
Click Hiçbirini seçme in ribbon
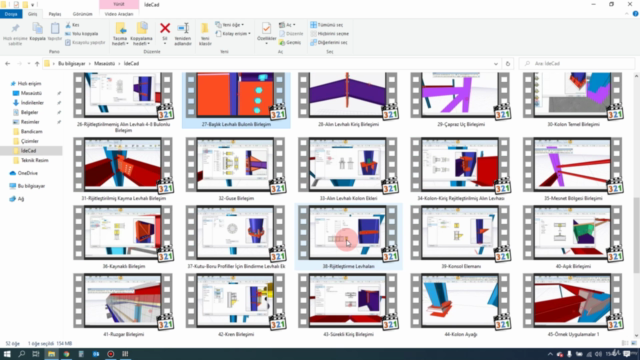pos(329,33)
